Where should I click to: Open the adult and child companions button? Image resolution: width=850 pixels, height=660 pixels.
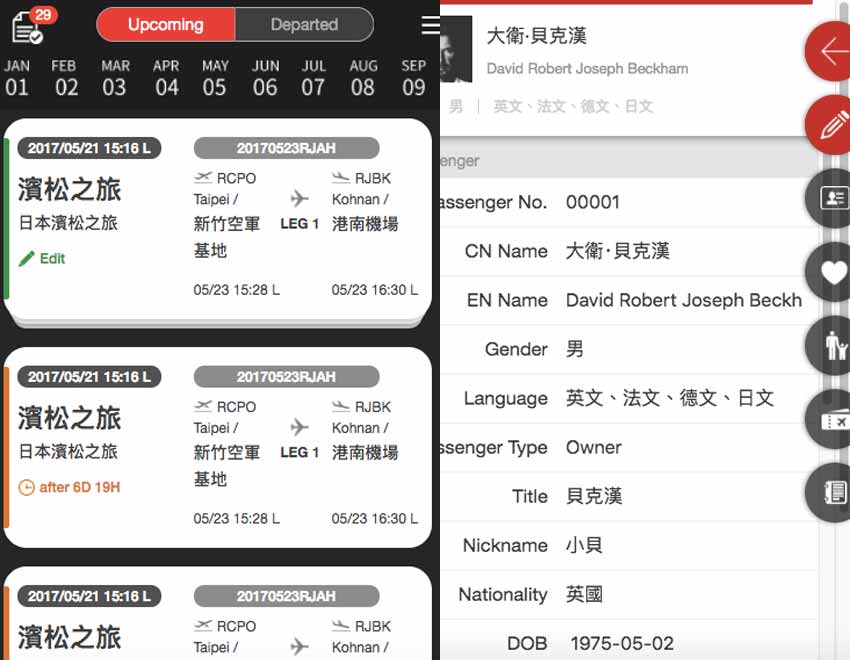pyautogui.click(x=829, y=345)
